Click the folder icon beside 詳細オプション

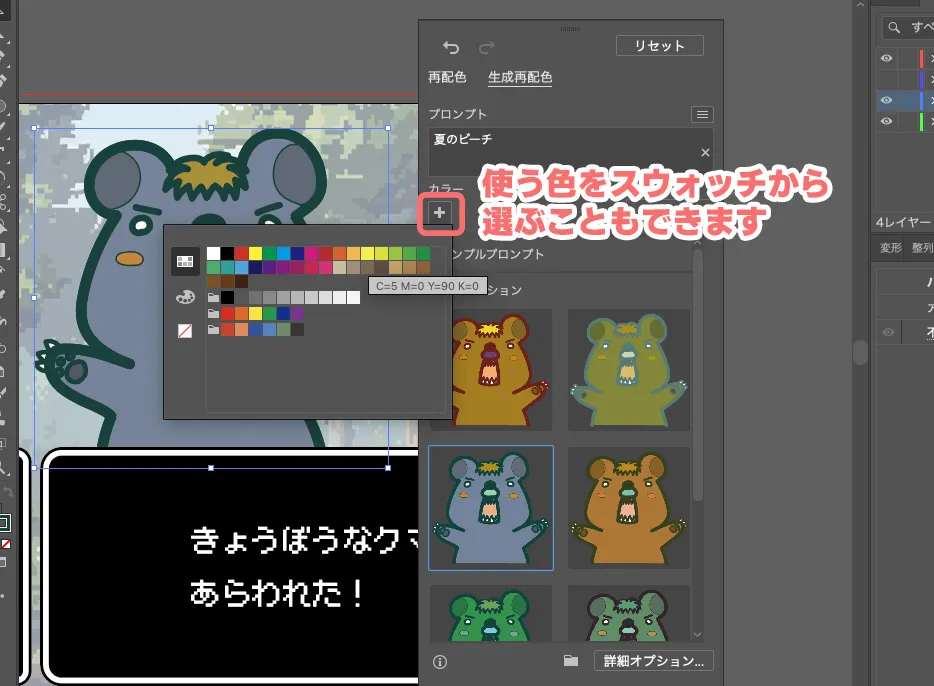tap(571, 661)
